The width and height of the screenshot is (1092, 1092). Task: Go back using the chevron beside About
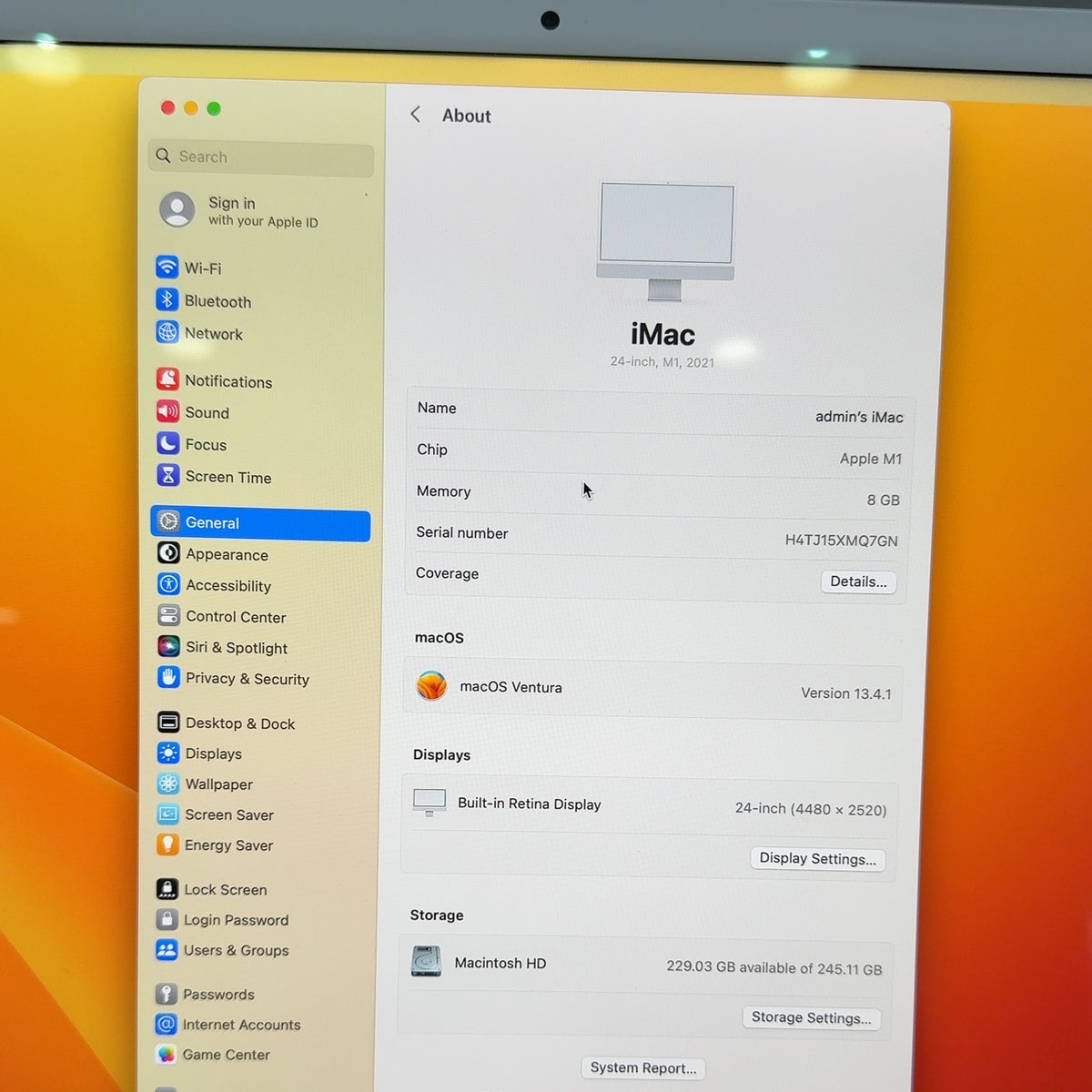(415, 115)
